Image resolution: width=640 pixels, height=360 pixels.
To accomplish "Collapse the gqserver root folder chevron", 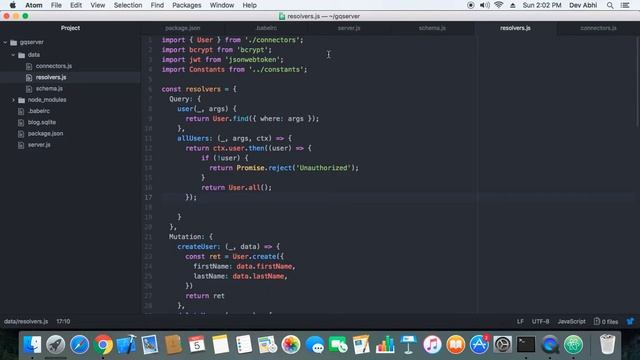I will click(5, 42).
